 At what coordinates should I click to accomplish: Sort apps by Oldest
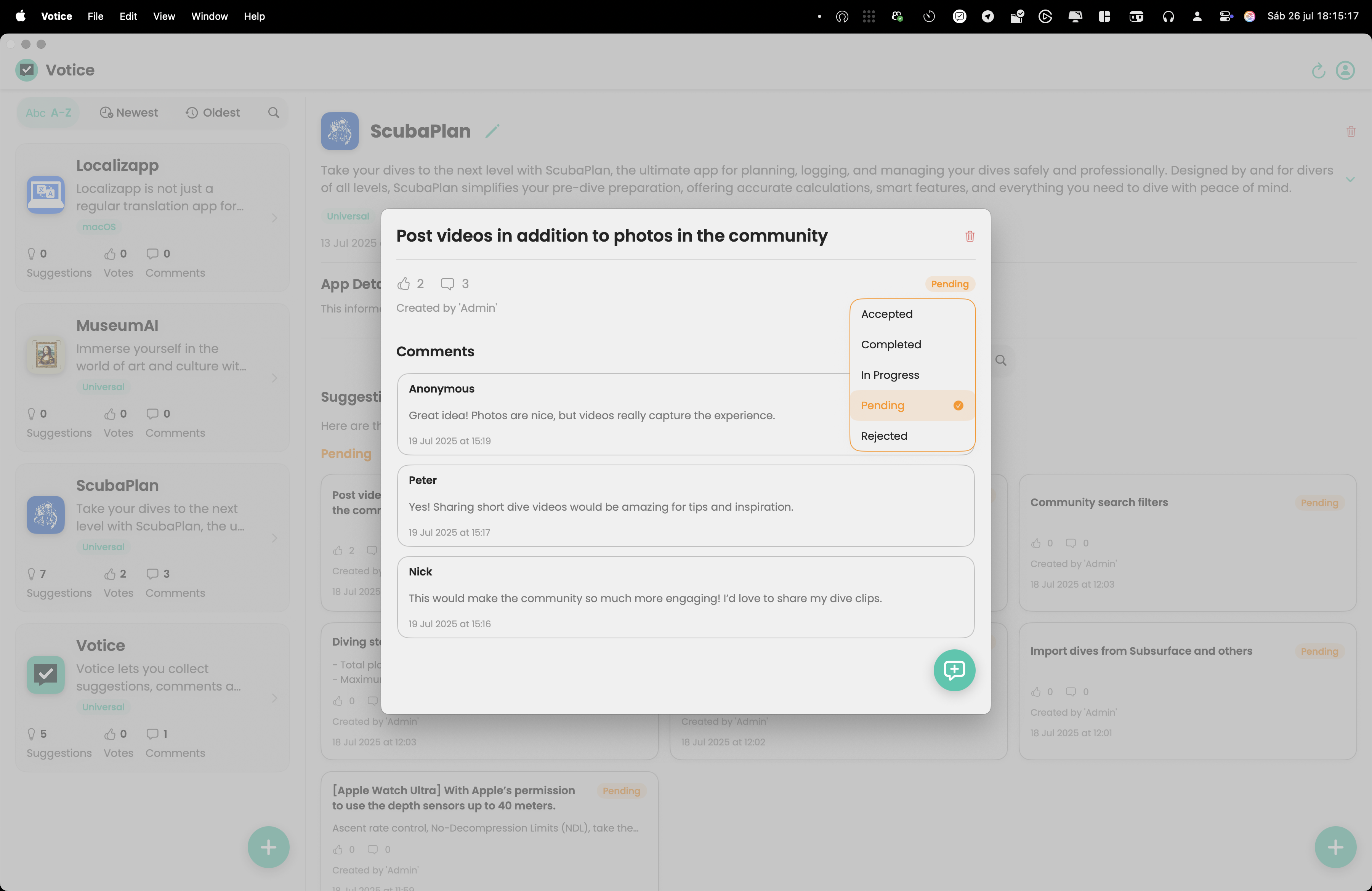tap(213, 113)
